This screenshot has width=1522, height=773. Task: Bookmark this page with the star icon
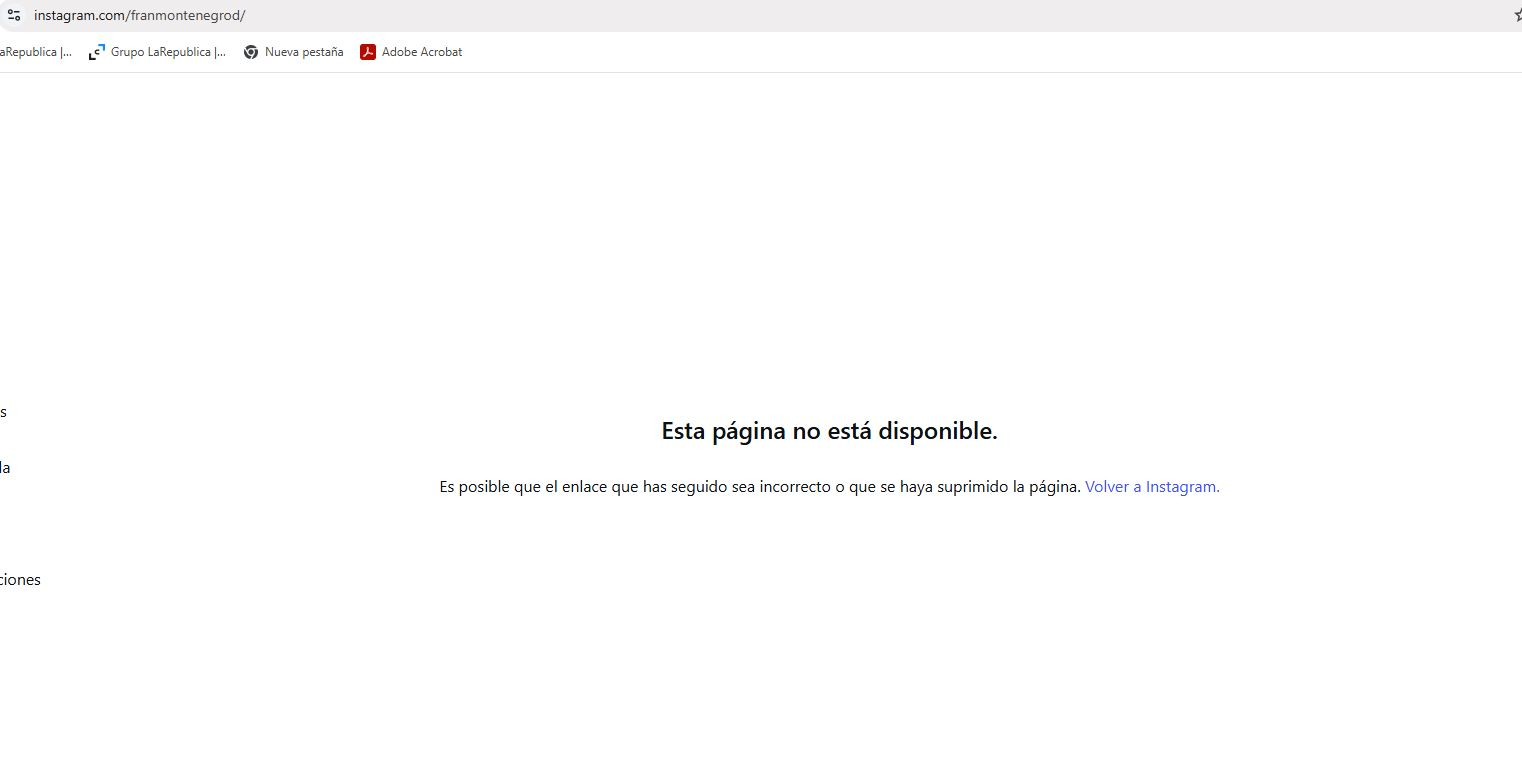(1517, 15)
